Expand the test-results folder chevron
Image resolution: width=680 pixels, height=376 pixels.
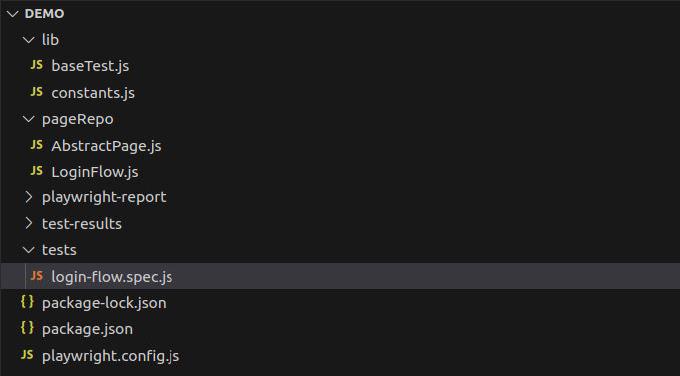[x=29, y=223]
